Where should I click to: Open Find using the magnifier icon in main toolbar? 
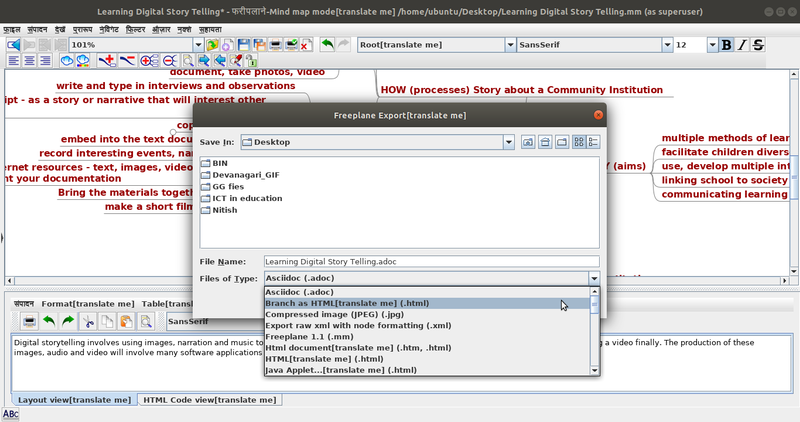click(x=188, y=61)
